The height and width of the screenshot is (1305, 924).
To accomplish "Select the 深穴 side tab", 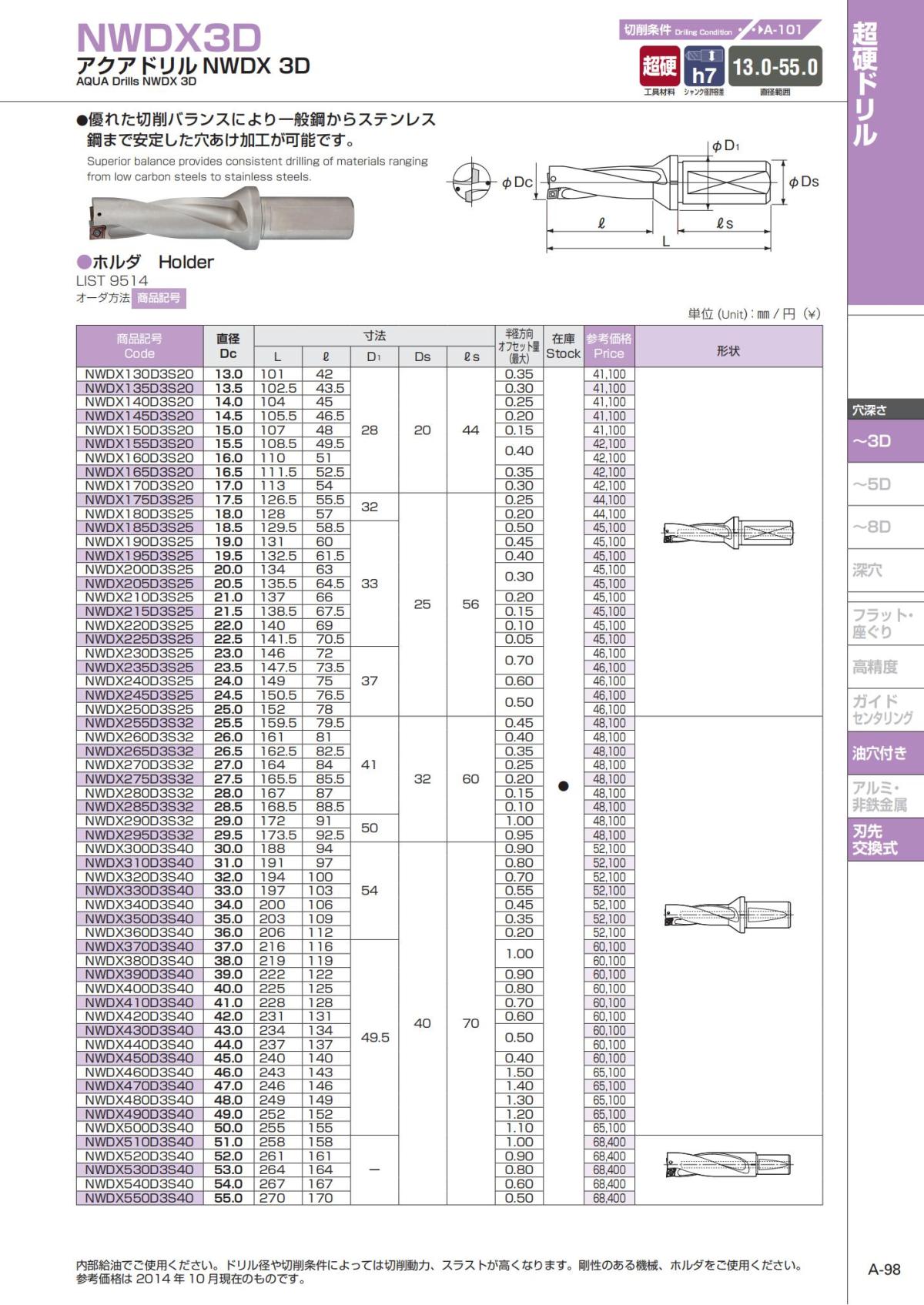I will (885, 571).
